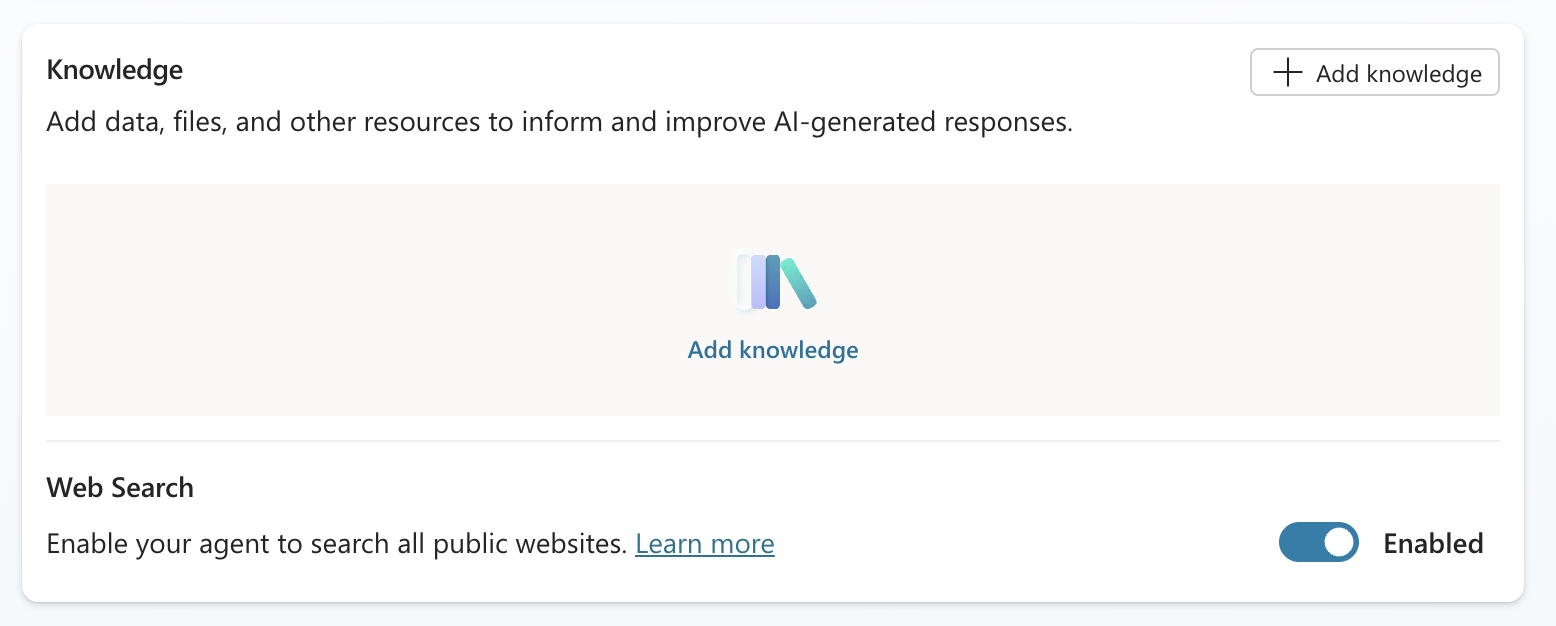This screenshot has height=626, width=1556.
Task: Click the blue Add knowledge link under books
Action: [773, 350]
